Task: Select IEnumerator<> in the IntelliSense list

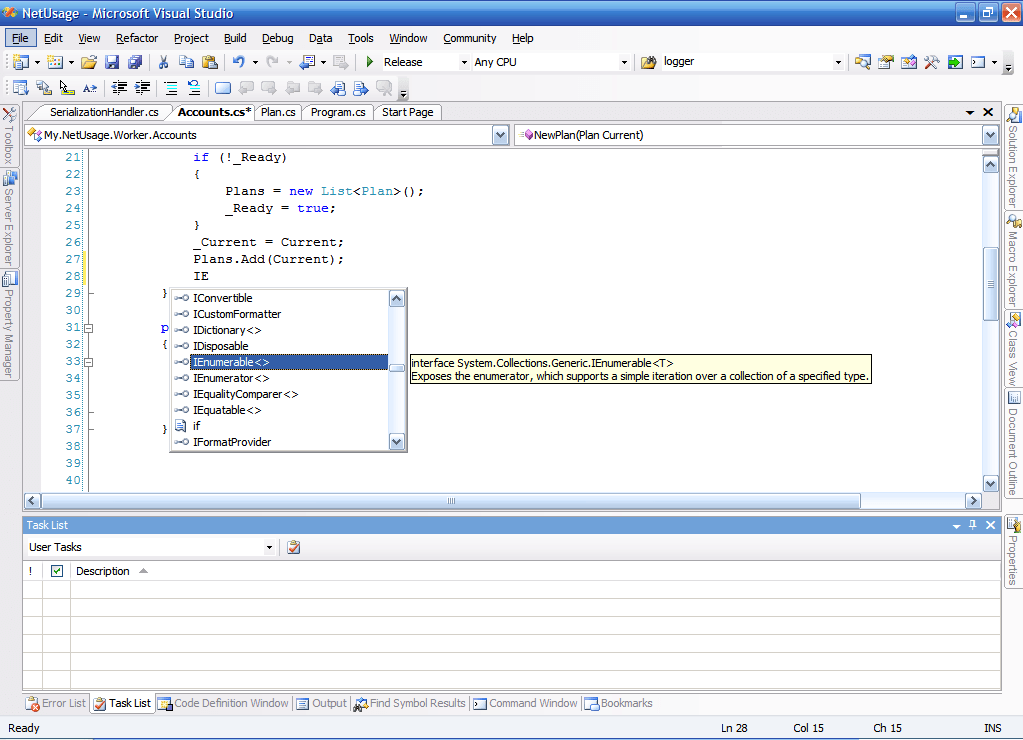Action: pyautogui.click(x=231, y=378)
